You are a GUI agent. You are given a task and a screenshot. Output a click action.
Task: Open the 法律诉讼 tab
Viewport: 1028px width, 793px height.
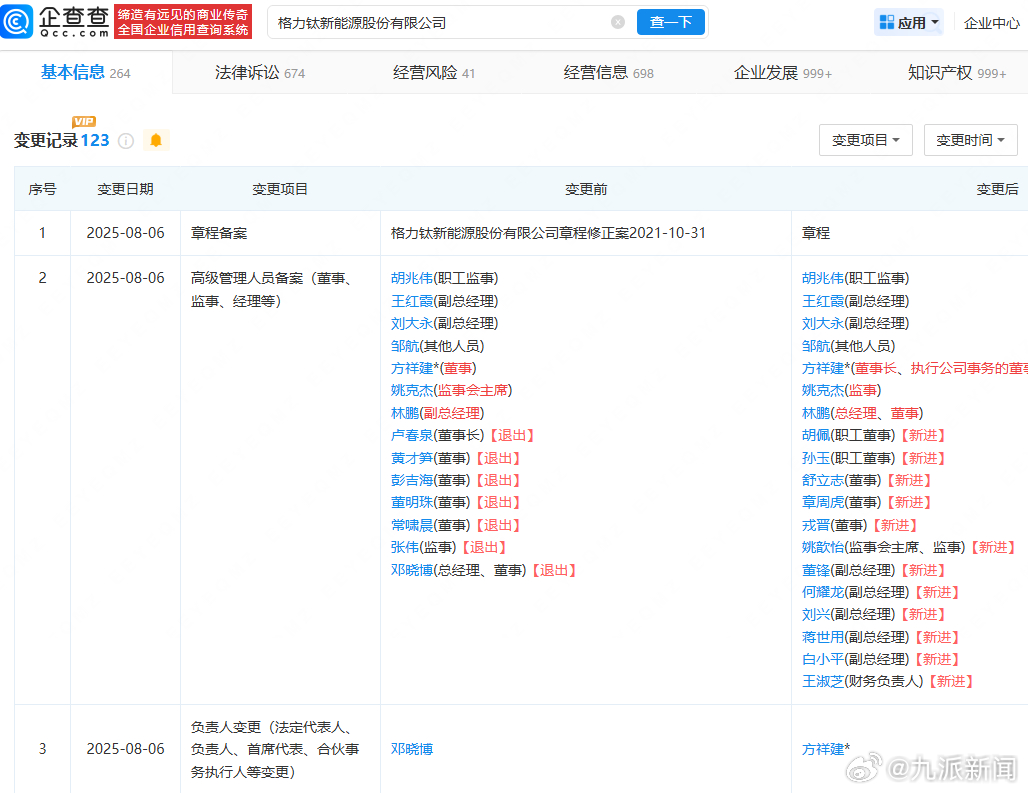260,72
